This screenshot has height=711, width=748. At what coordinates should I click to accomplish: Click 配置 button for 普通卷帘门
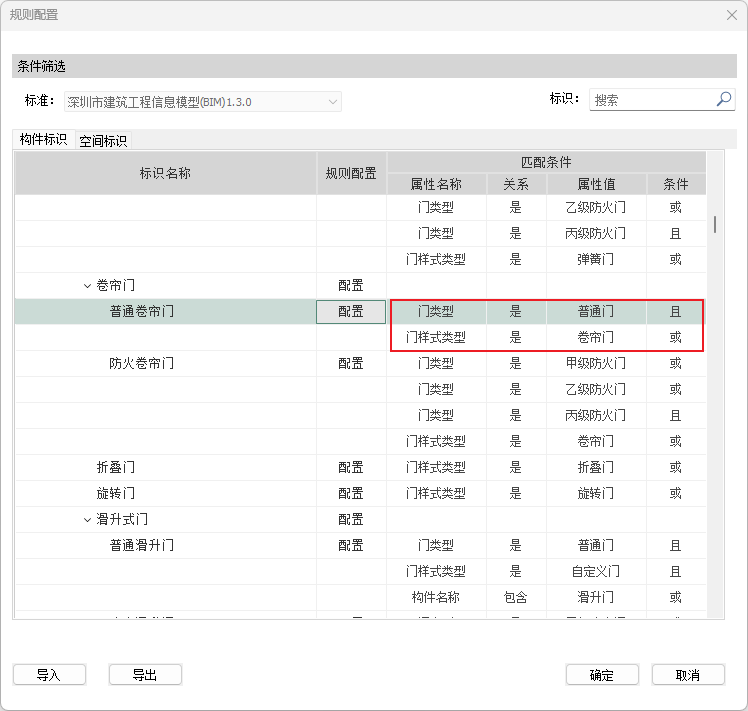tap(351, 312)
